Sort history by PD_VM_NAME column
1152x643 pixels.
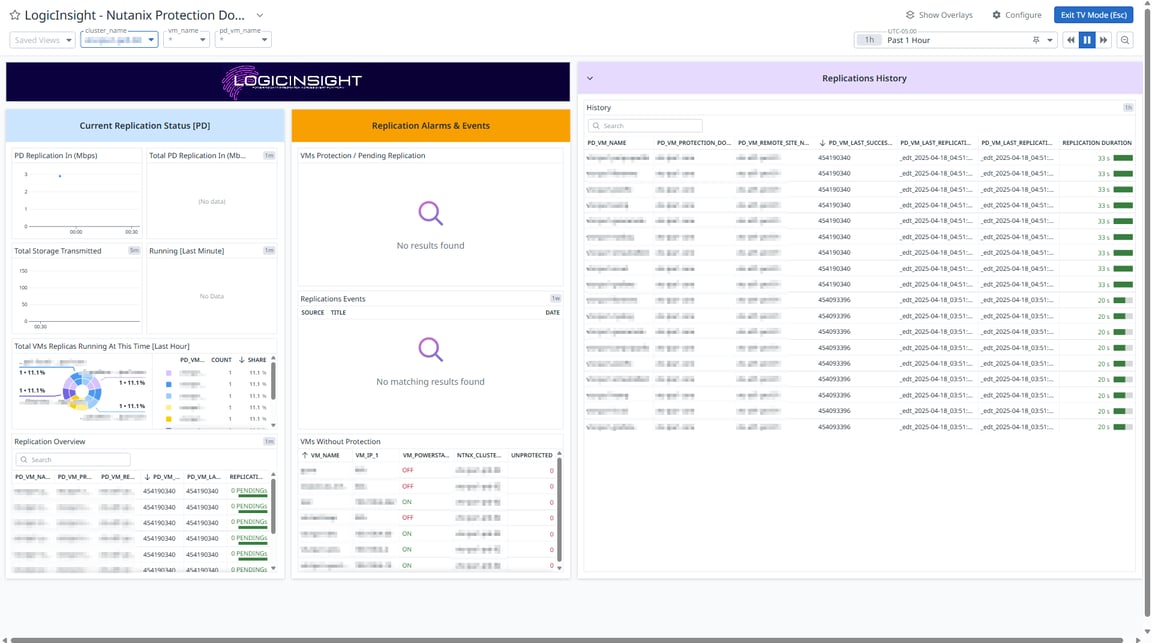click(607, 143)
